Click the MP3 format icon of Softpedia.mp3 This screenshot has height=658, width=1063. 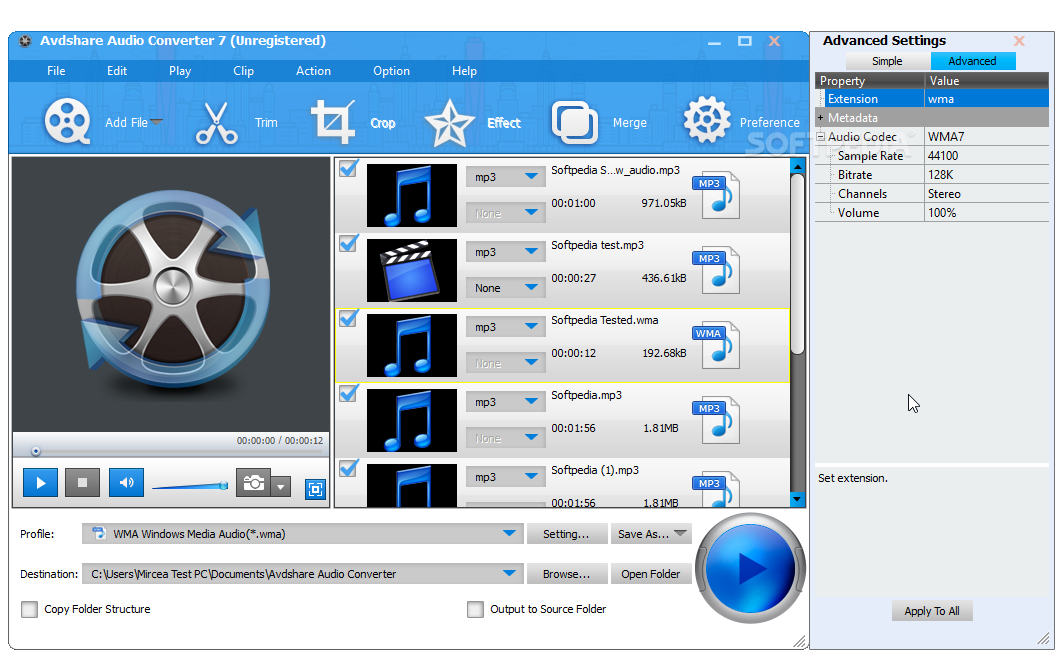716,420
